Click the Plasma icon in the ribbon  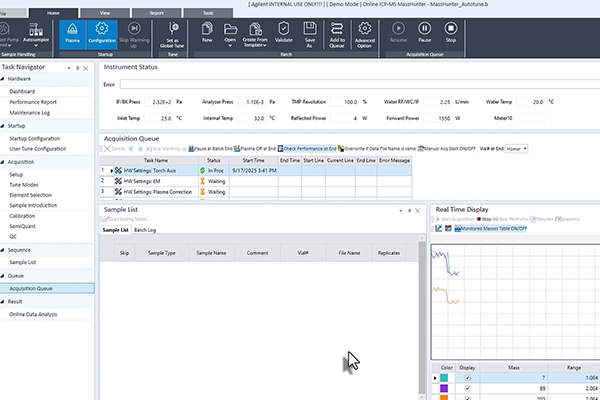(72, 34)
